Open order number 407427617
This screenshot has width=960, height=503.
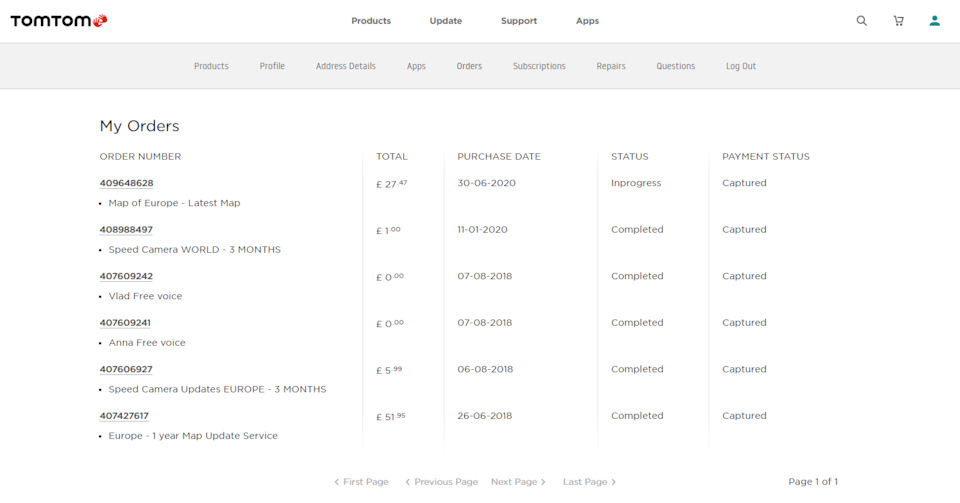click(x=124, y=415)
